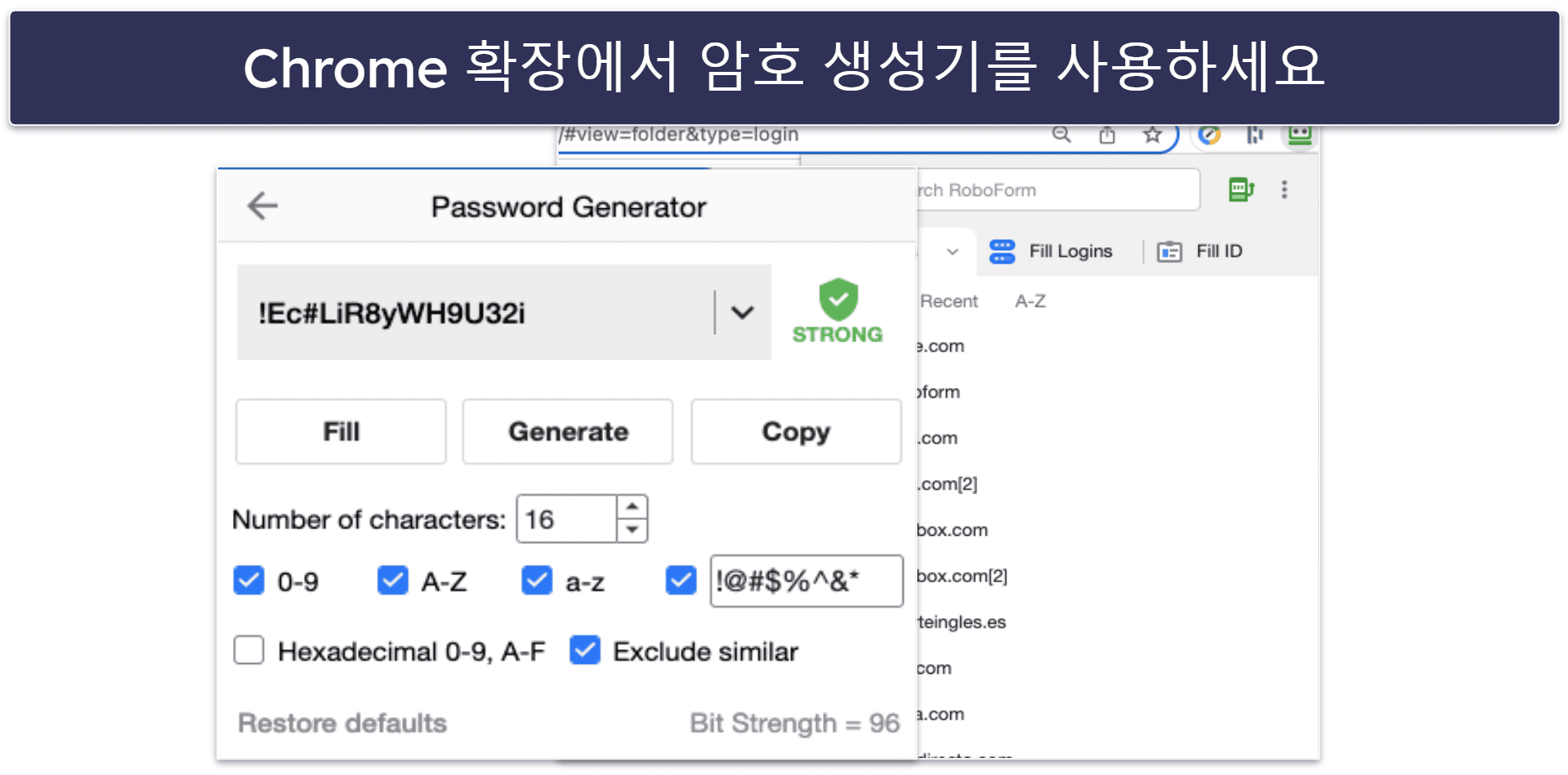Open the RoboForm extension icon in Chrome toolbar
The width and height of the screenshot is (1568, 775).
coord(1300,135)
